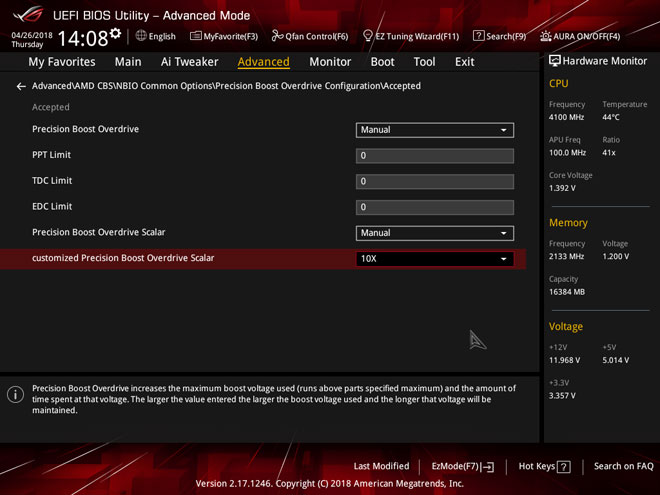The height and width of the screenshot is (495, 660).
Task: Click the +5V 5.014 V reading
Action: (615, 360)
